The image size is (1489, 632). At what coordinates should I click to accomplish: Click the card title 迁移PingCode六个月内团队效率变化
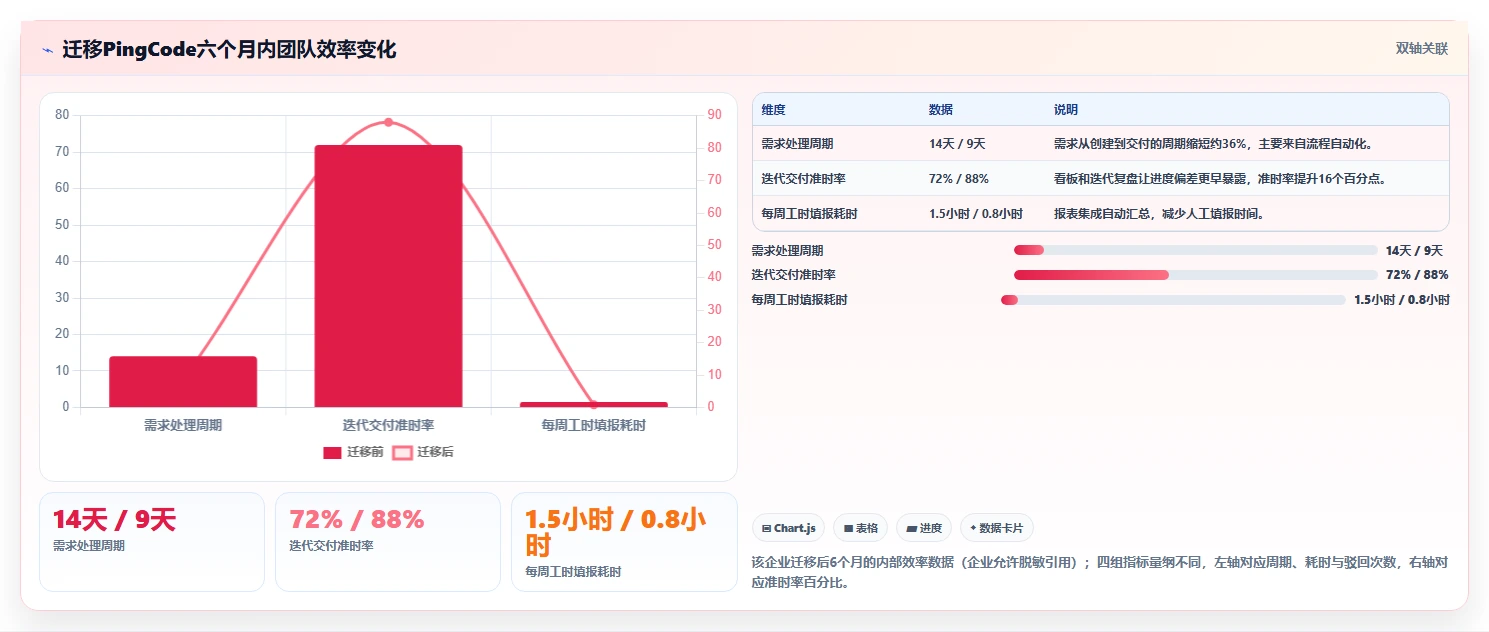click(x=229, y=49)
